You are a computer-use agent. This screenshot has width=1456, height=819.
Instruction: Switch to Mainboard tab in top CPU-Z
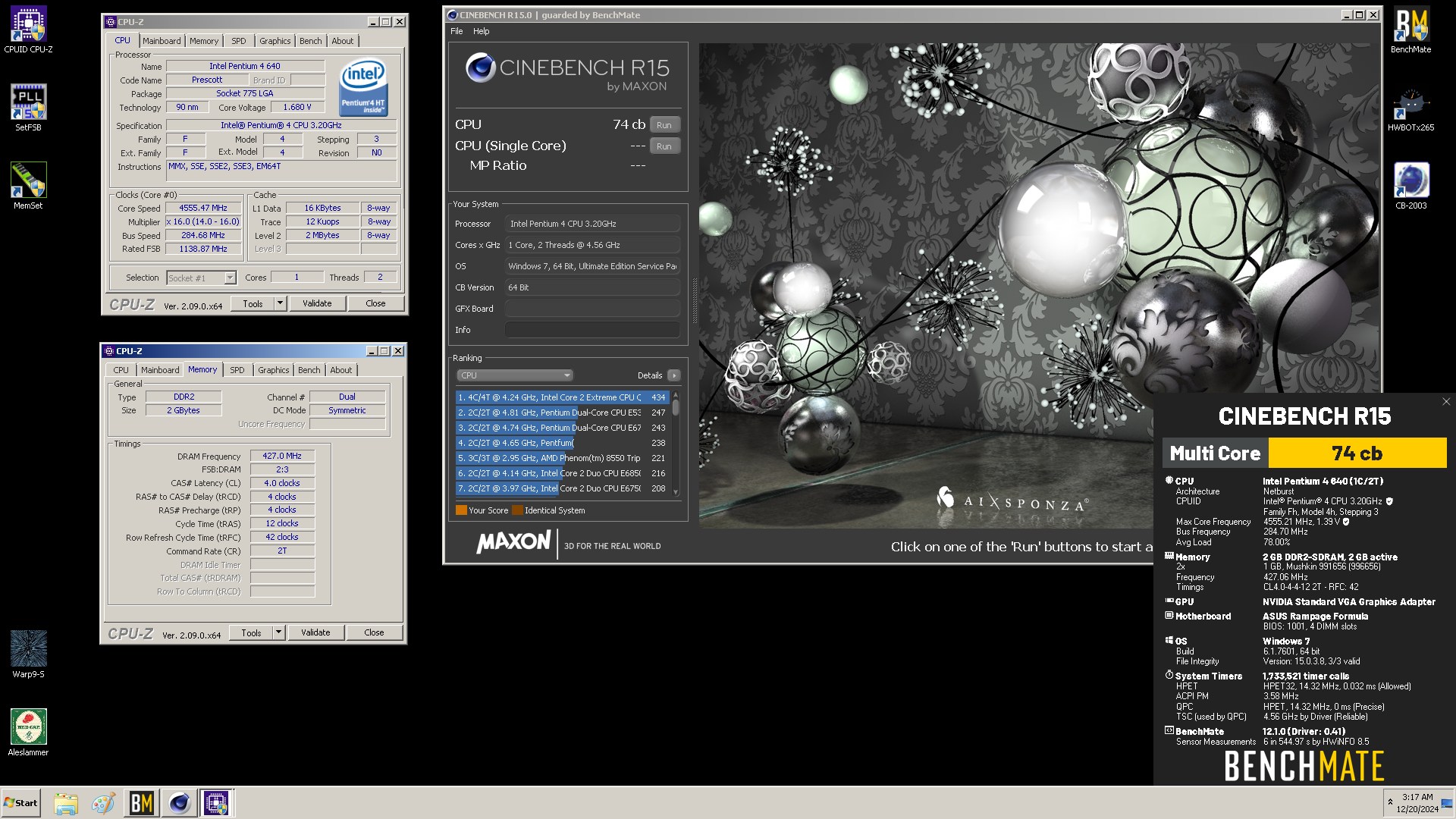(x=162, y=41)
